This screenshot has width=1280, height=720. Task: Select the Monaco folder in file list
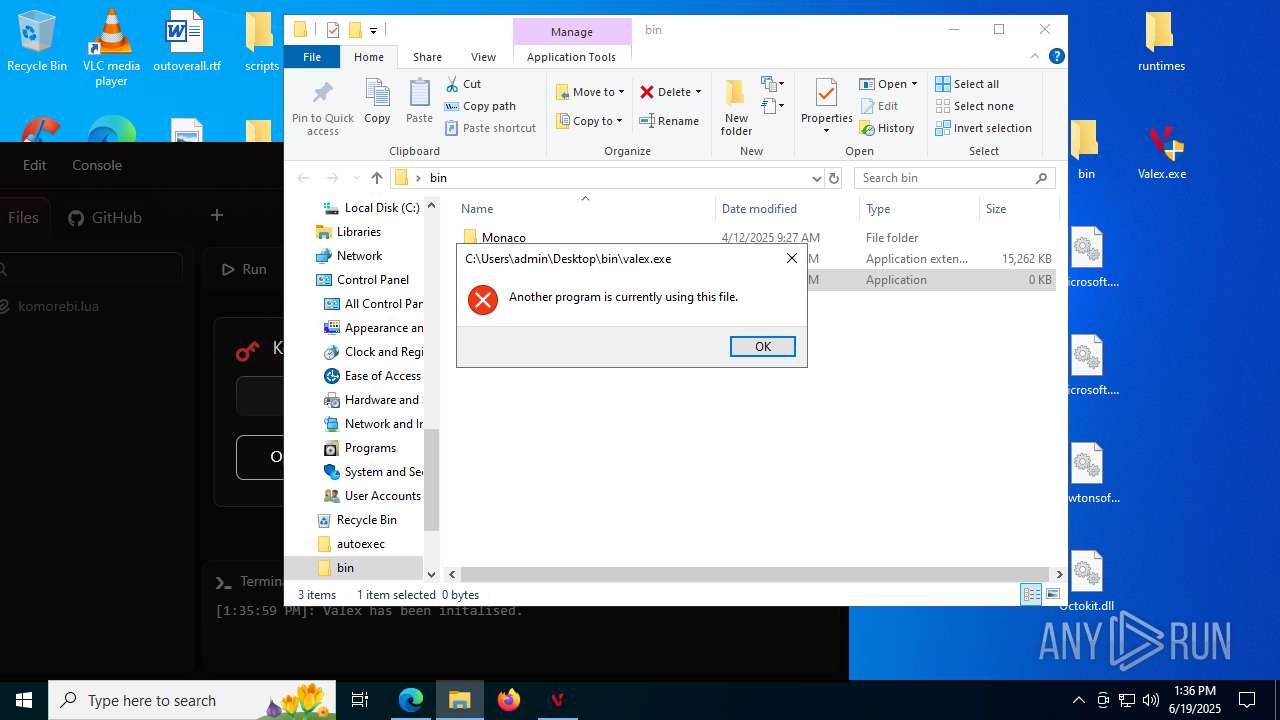(503, 238)
